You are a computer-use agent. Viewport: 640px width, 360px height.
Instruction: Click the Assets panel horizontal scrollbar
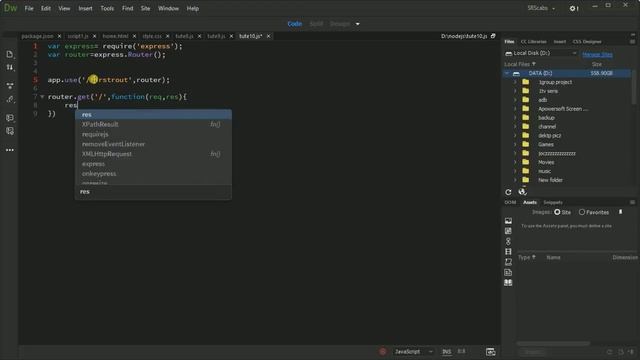553,343
